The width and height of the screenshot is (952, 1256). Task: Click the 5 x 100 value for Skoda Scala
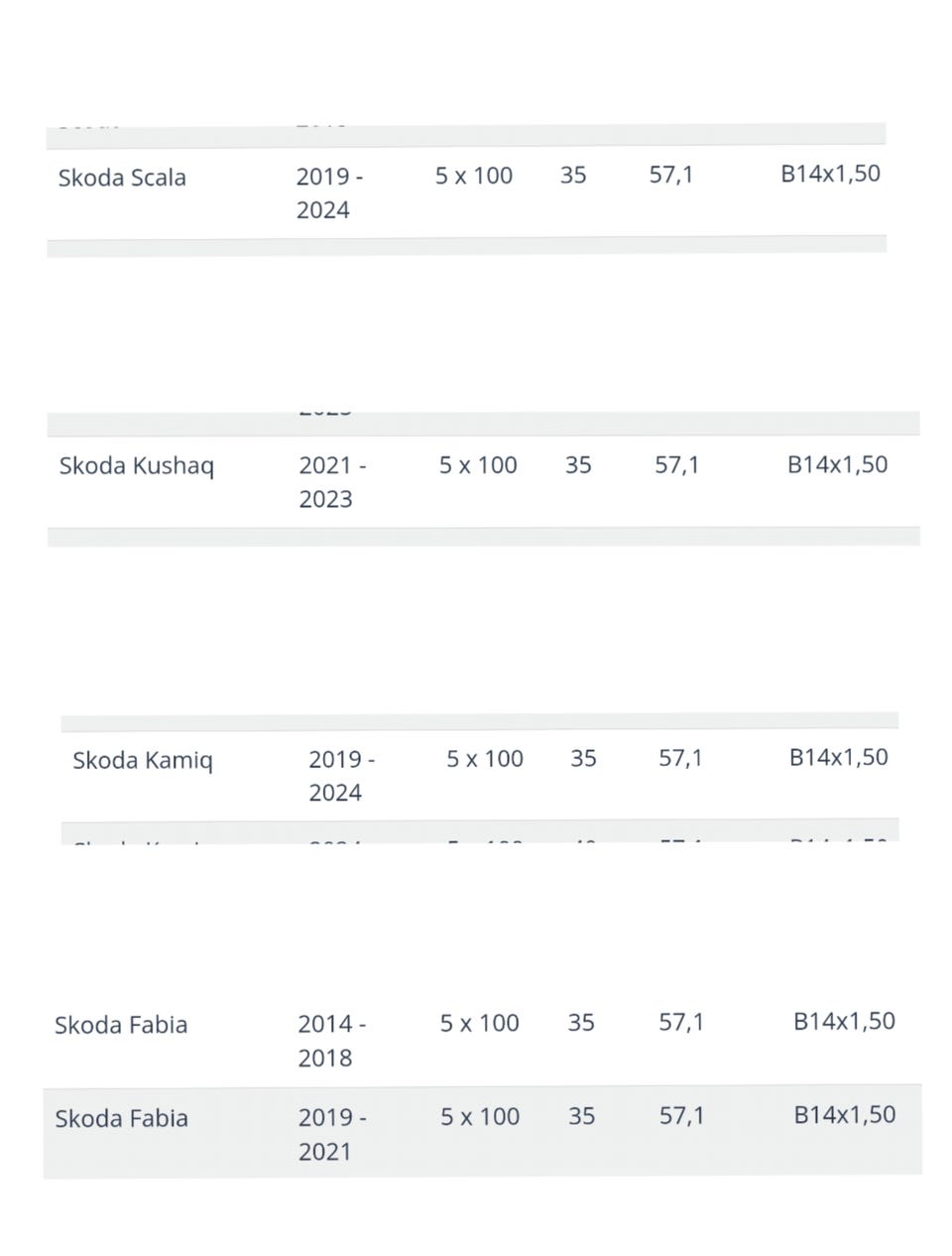click(474, 176)
